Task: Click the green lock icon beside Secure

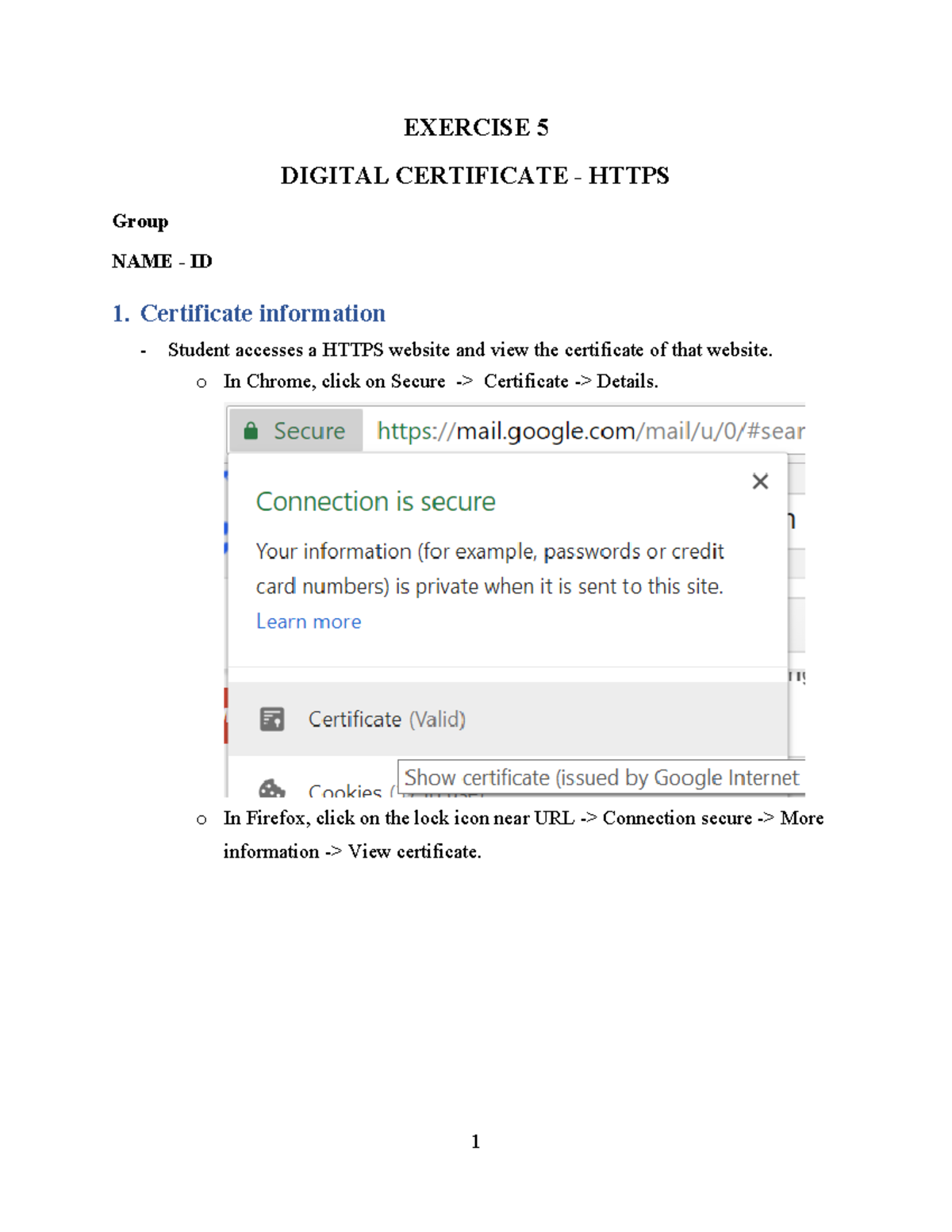Action: (251, 431)
